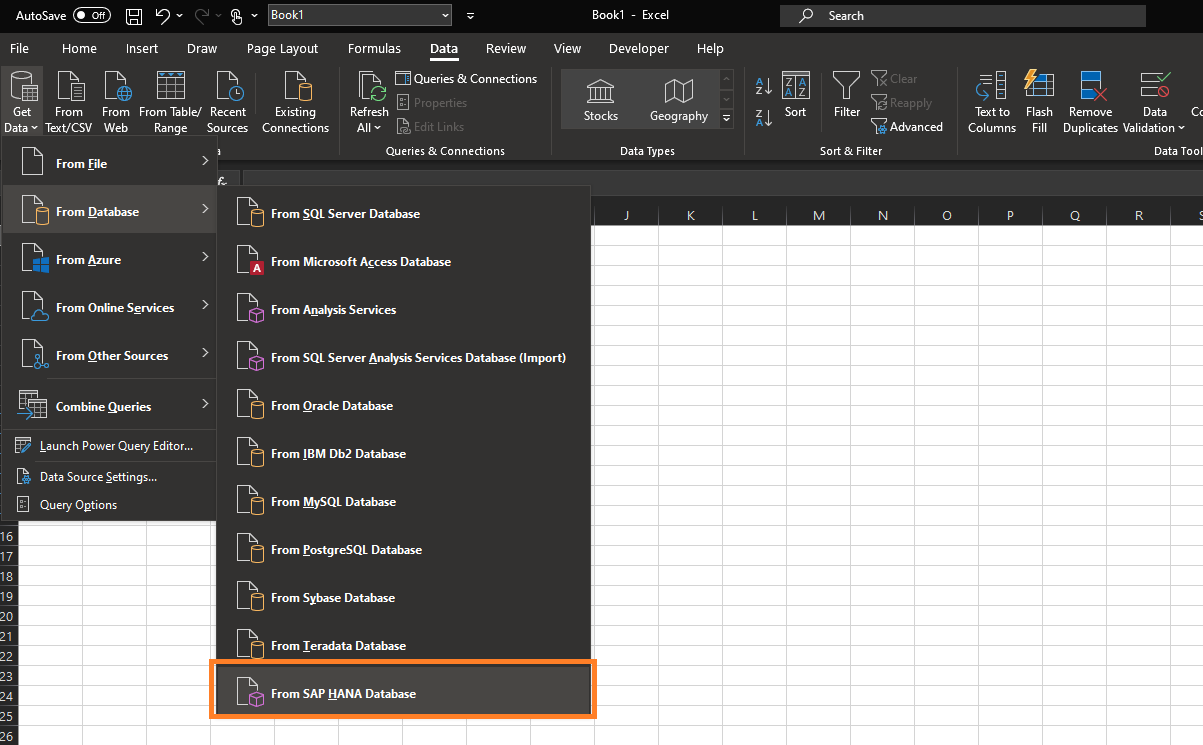Choose From SQL Server Database
This screenshot has width=1203, height=745.
(x=403, y=214)
